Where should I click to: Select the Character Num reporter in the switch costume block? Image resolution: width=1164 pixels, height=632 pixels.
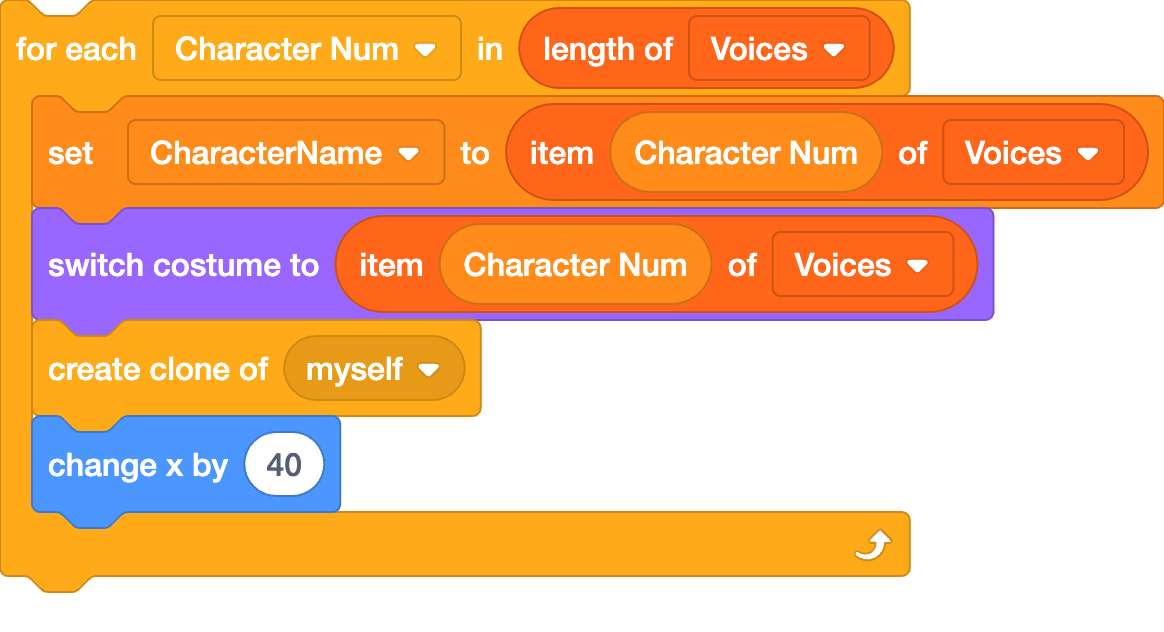pyautogui.click(x=575, y=265)
